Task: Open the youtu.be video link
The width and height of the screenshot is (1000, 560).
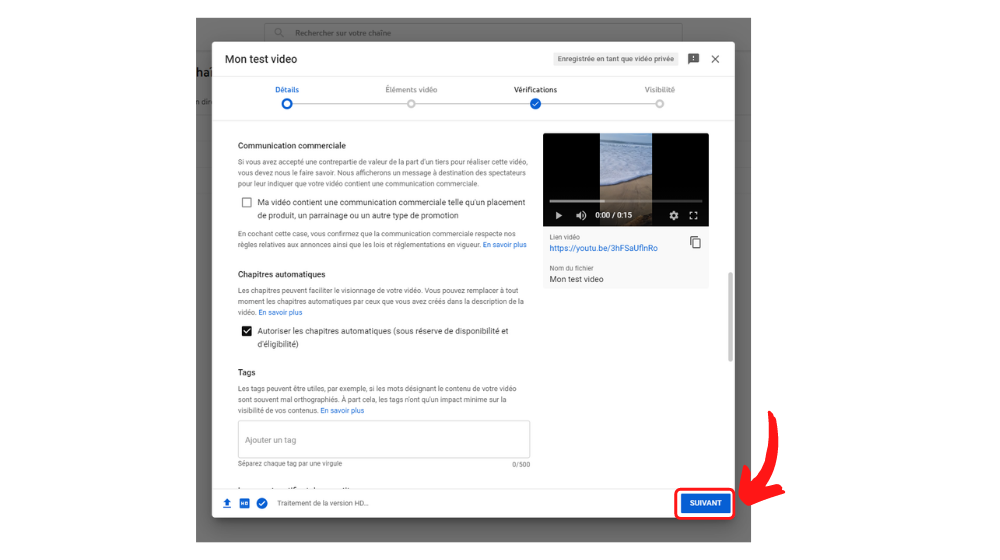Action: pos(603,248)
